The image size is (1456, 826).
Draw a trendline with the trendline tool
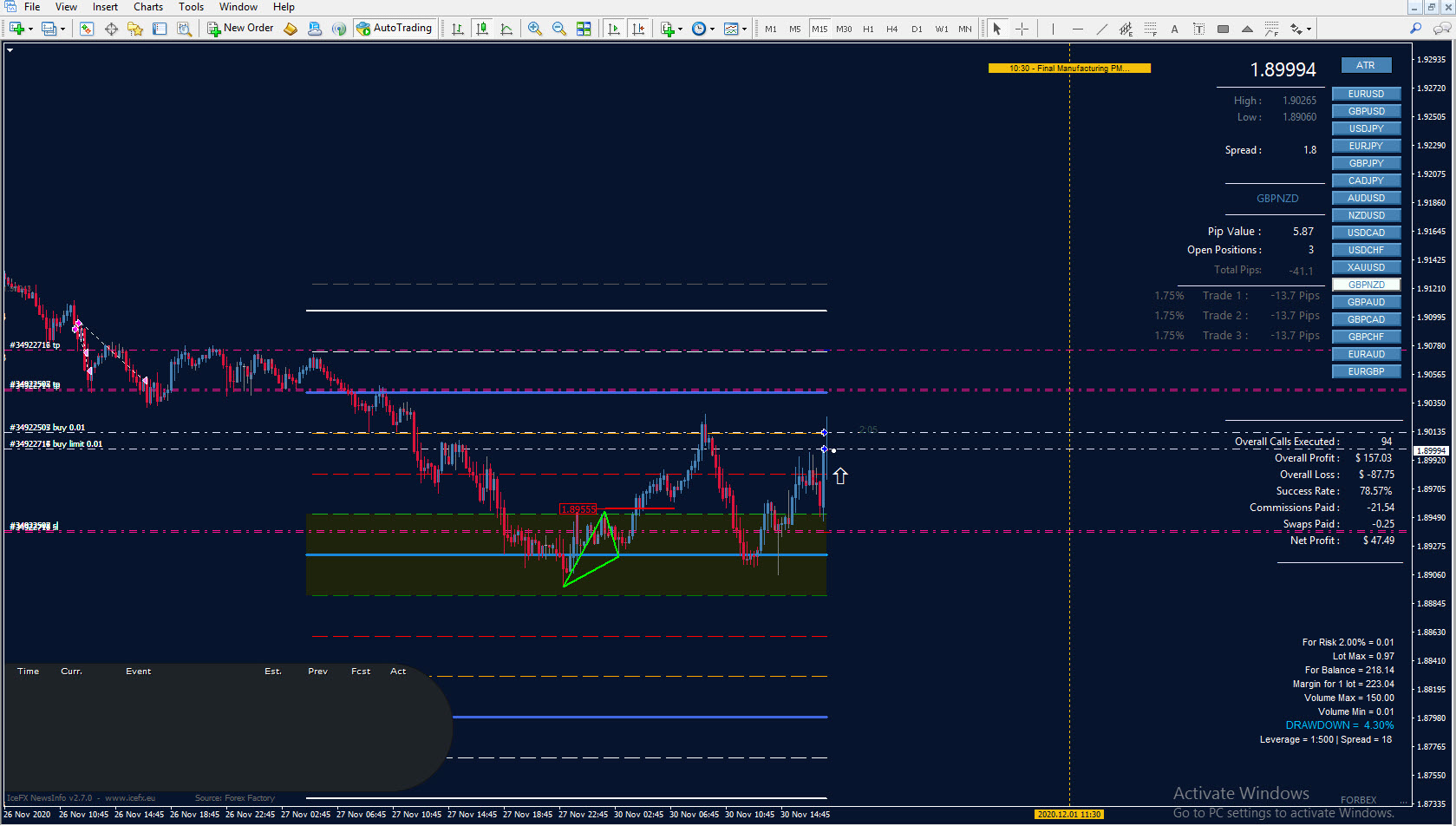(1101, 29)
